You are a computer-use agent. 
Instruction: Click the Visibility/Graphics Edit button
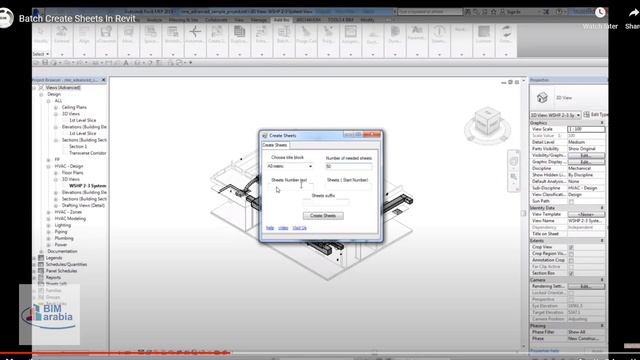[x=586, y=155]
